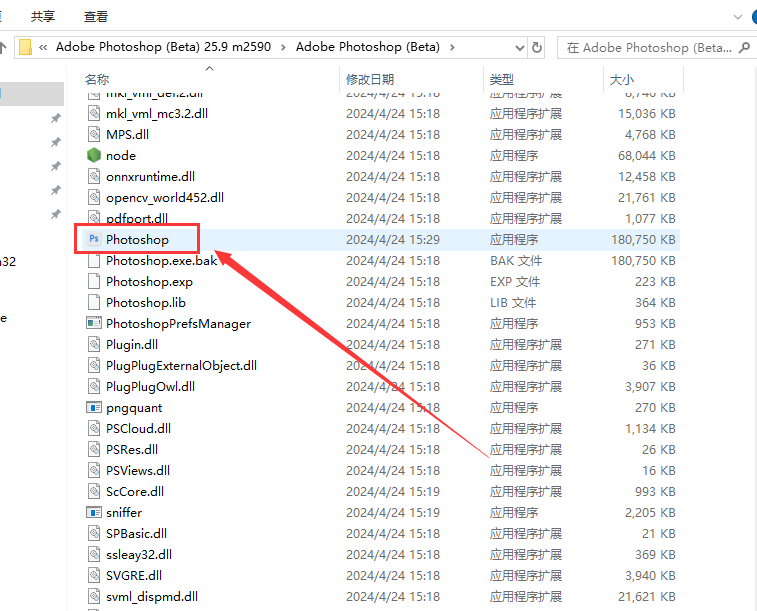Click the svml_dispmd.dll file icon
Image resolution: width=757 pixels, height=611 pixels.
point(94,596)
